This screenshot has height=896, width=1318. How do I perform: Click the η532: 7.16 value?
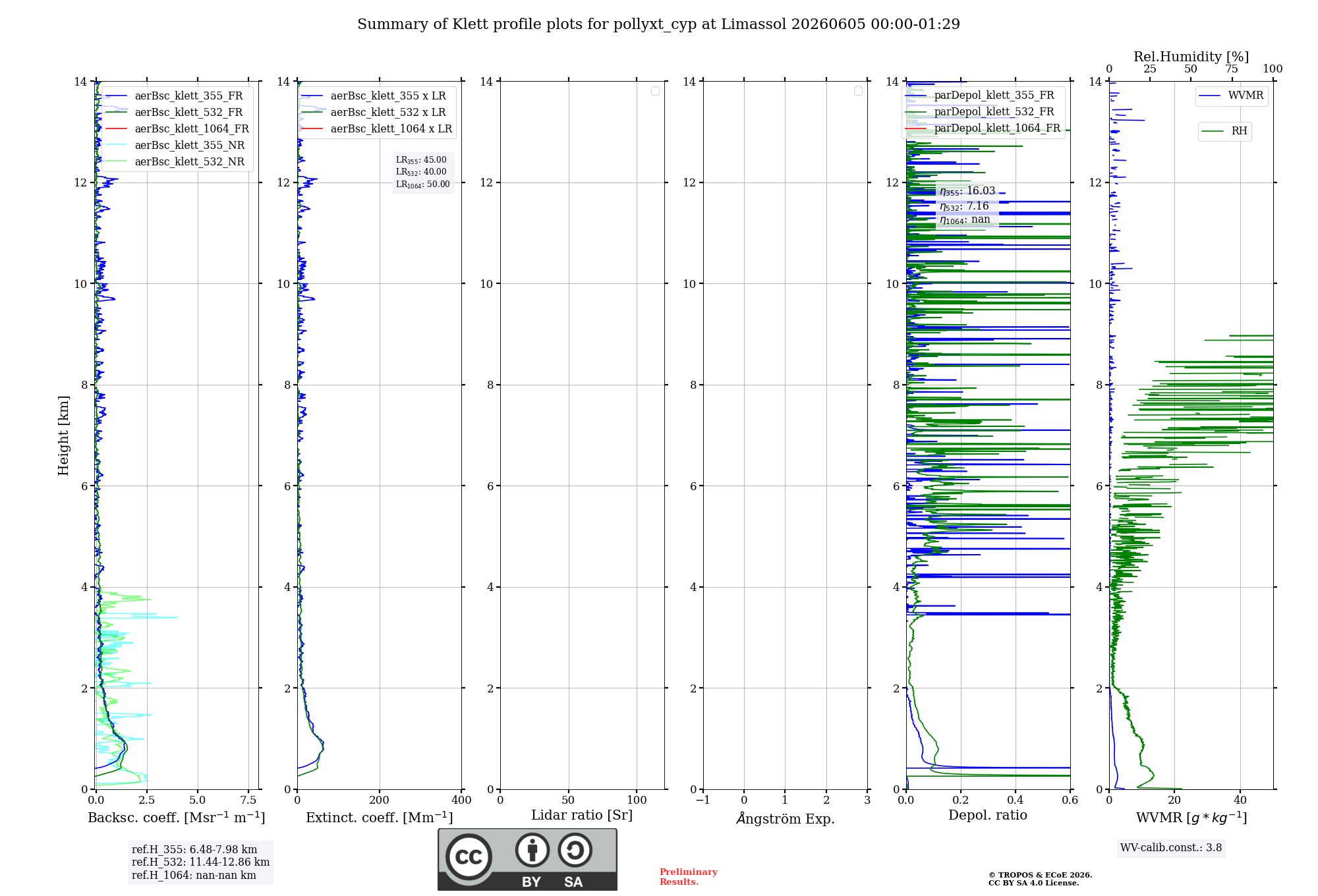[x=964, y=206]
